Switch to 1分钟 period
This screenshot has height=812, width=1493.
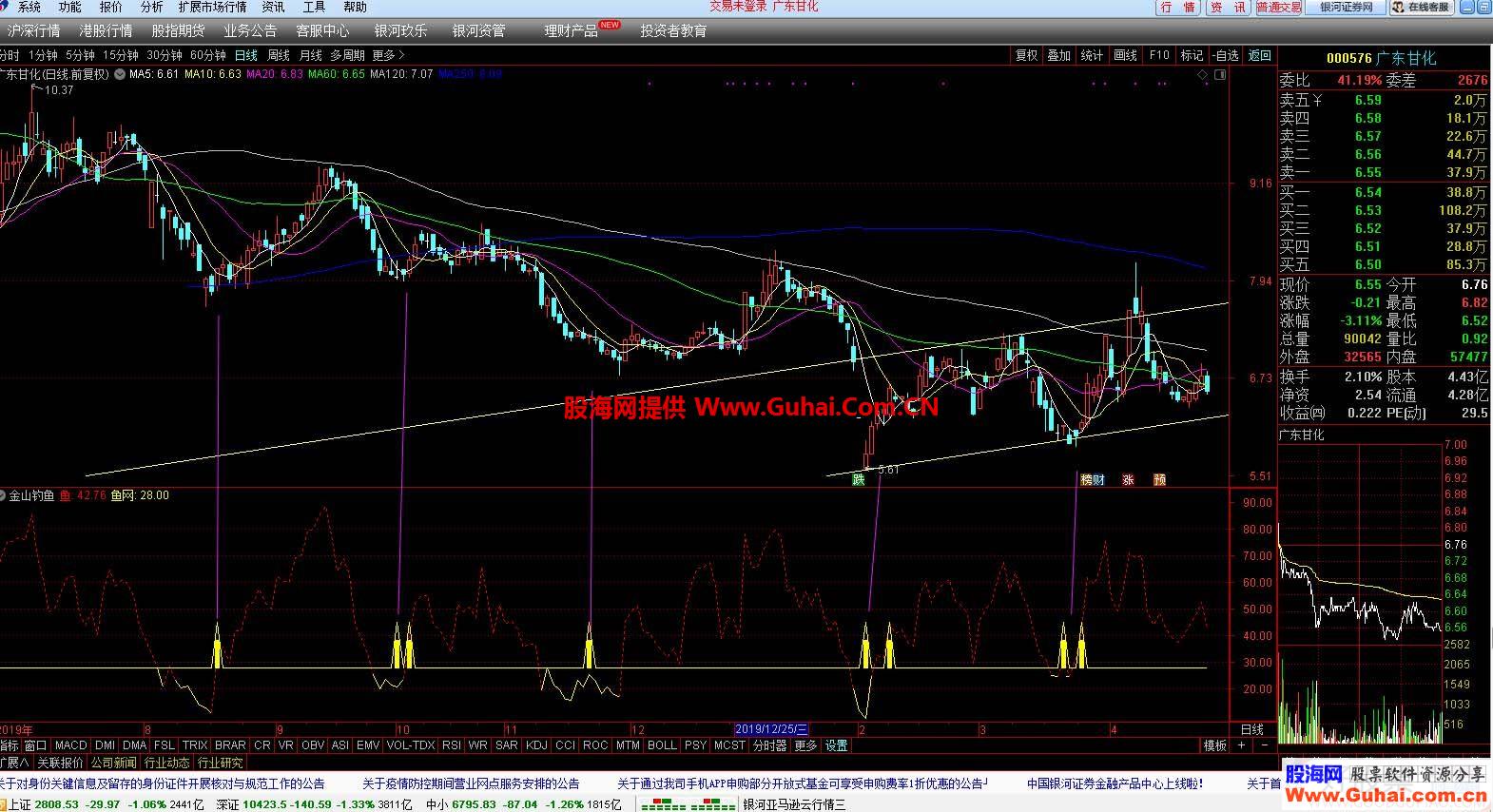click(43, 55)
